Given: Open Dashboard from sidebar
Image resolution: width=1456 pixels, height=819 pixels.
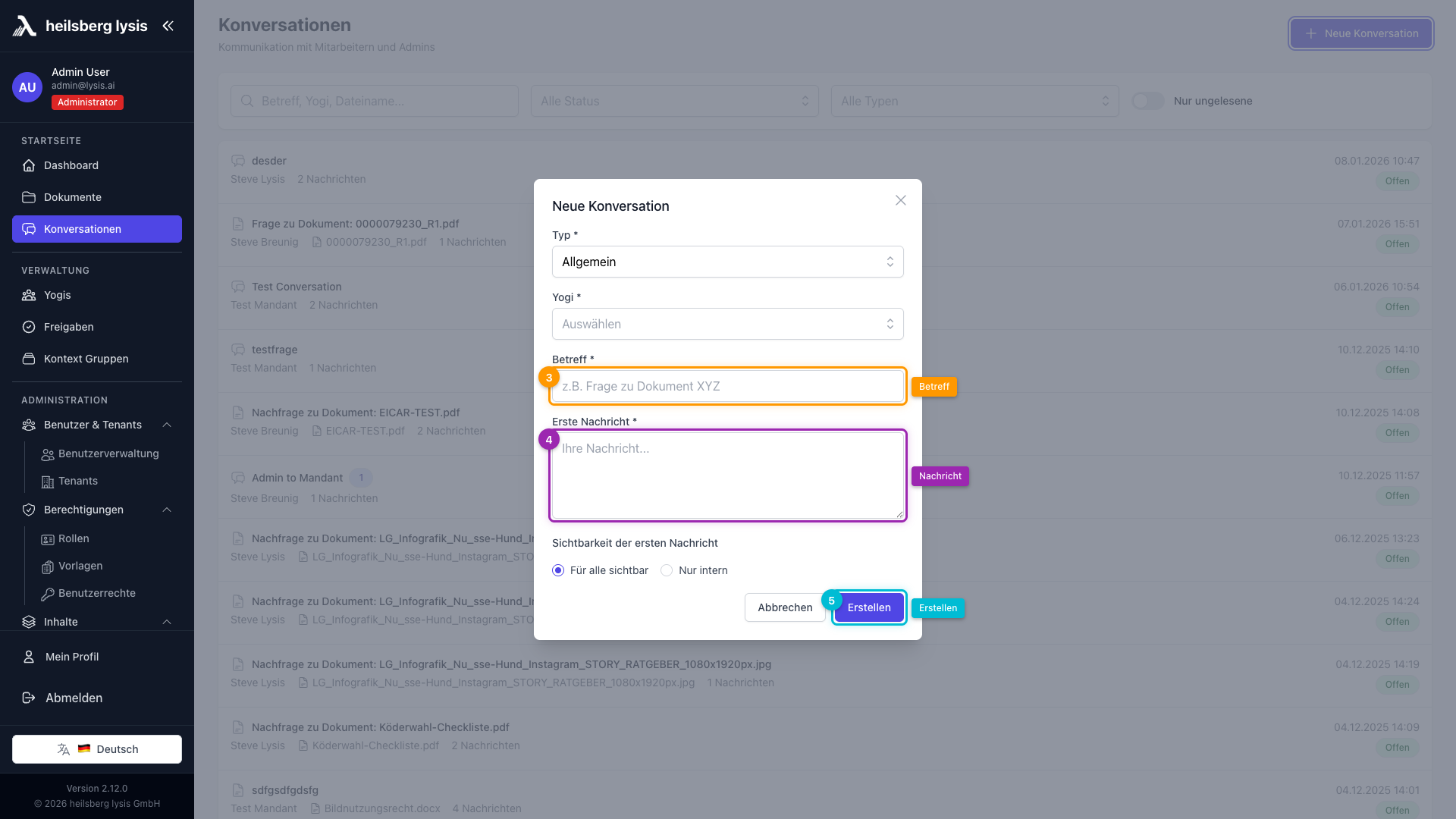Looking at the screenshot, I should 97,165.
